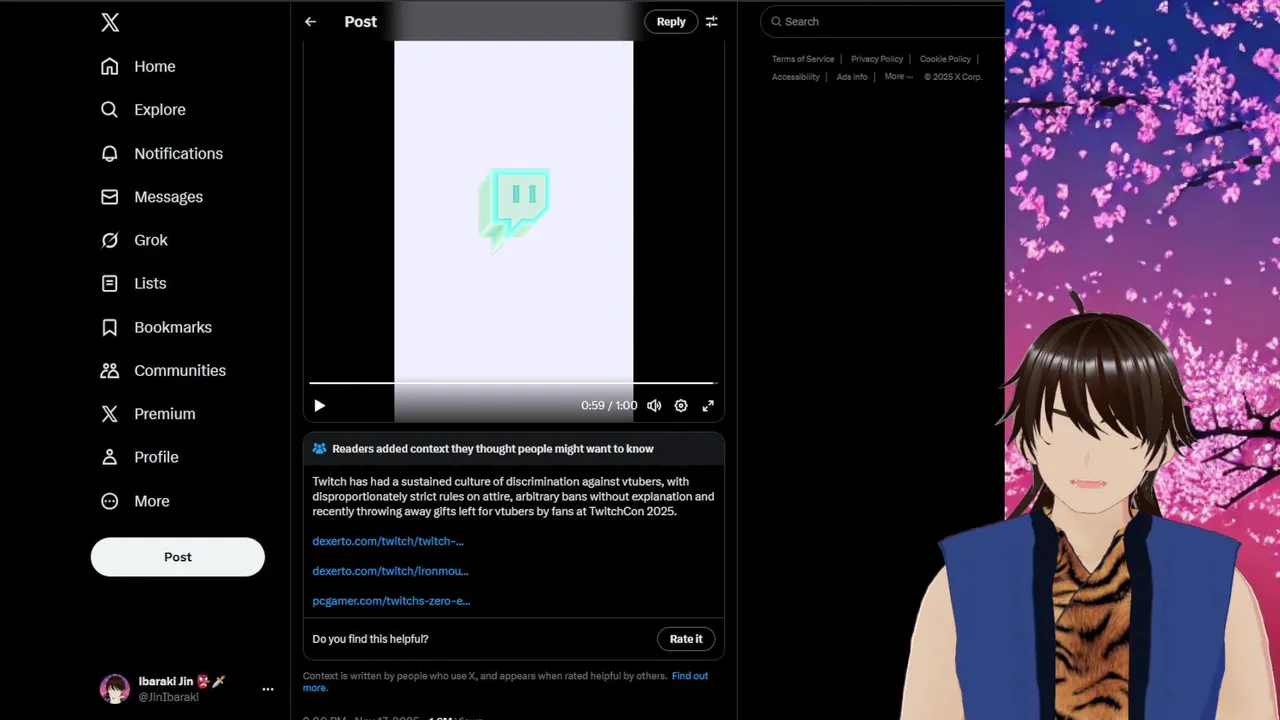The image size is (1280, 720).
Task: Click the More circle icon
Action: (x=110, y=501)
